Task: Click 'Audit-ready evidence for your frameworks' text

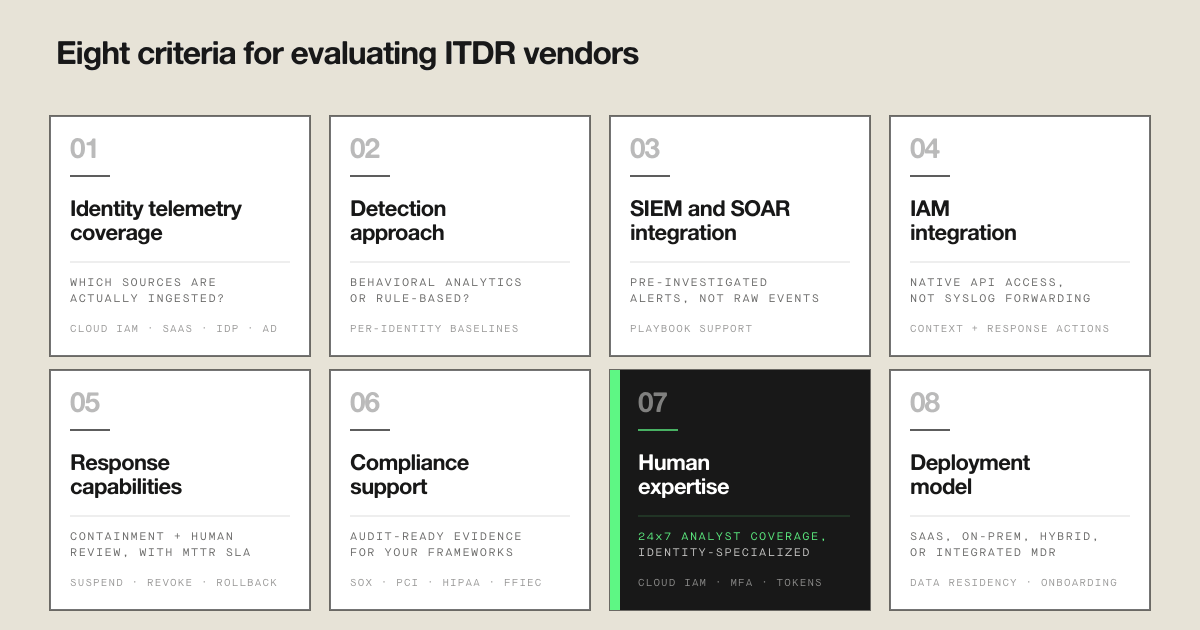Action: 436,544
